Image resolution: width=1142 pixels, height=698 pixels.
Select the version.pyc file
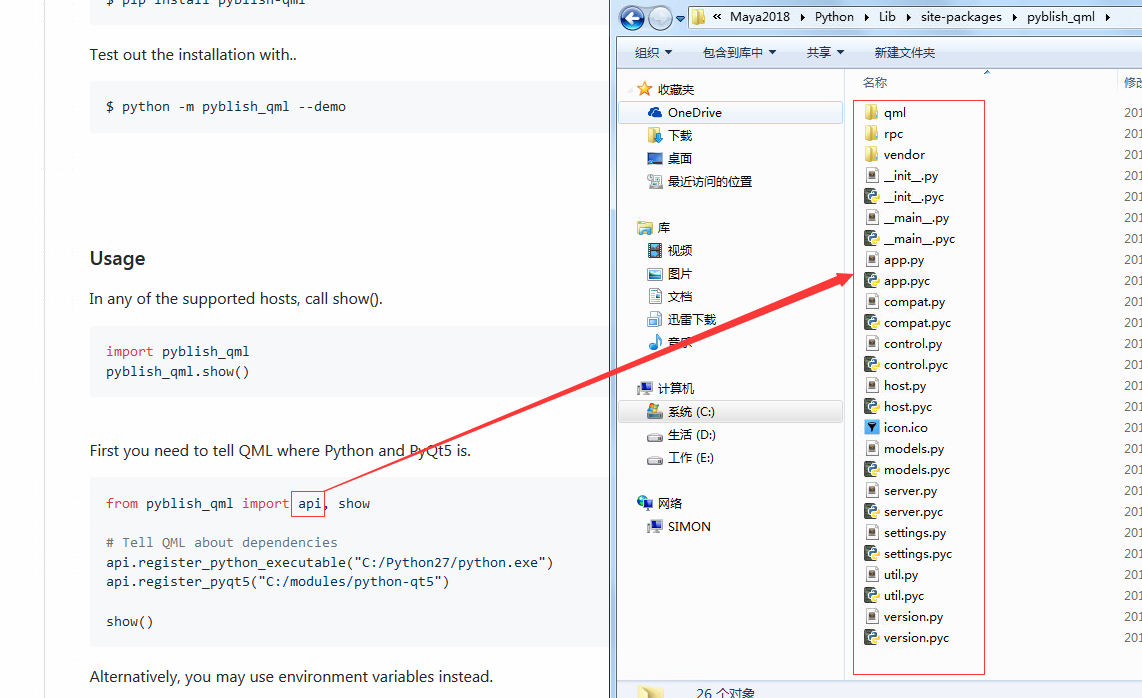point(907,638)
